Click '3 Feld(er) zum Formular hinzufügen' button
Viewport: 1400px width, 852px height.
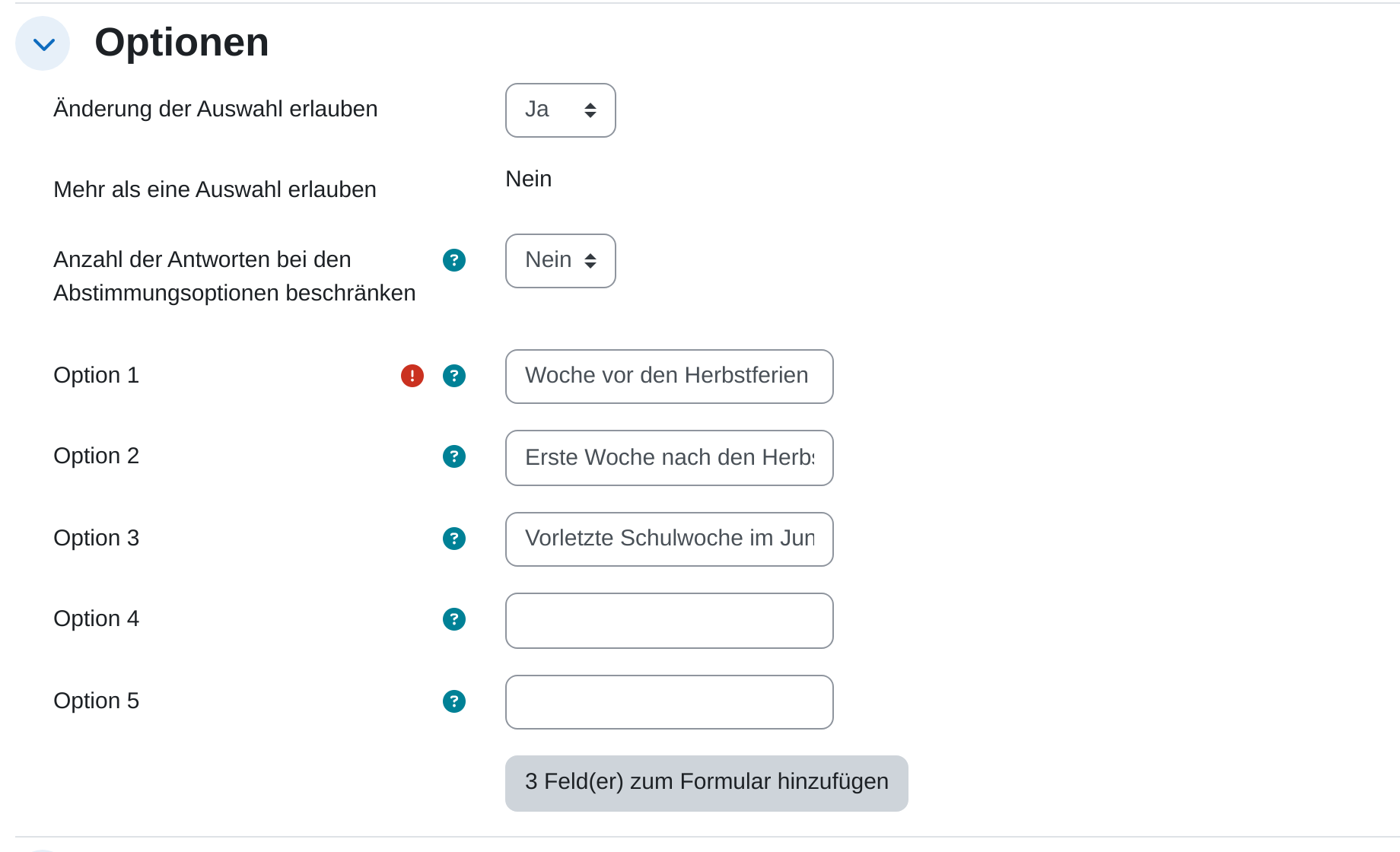pos(706,783)
